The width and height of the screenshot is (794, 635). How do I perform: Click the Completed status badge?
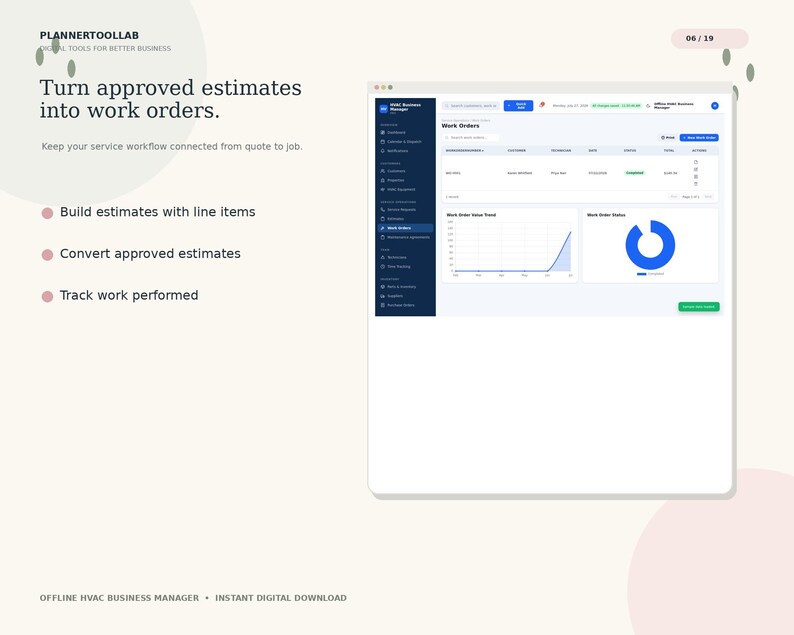[634, 173]
